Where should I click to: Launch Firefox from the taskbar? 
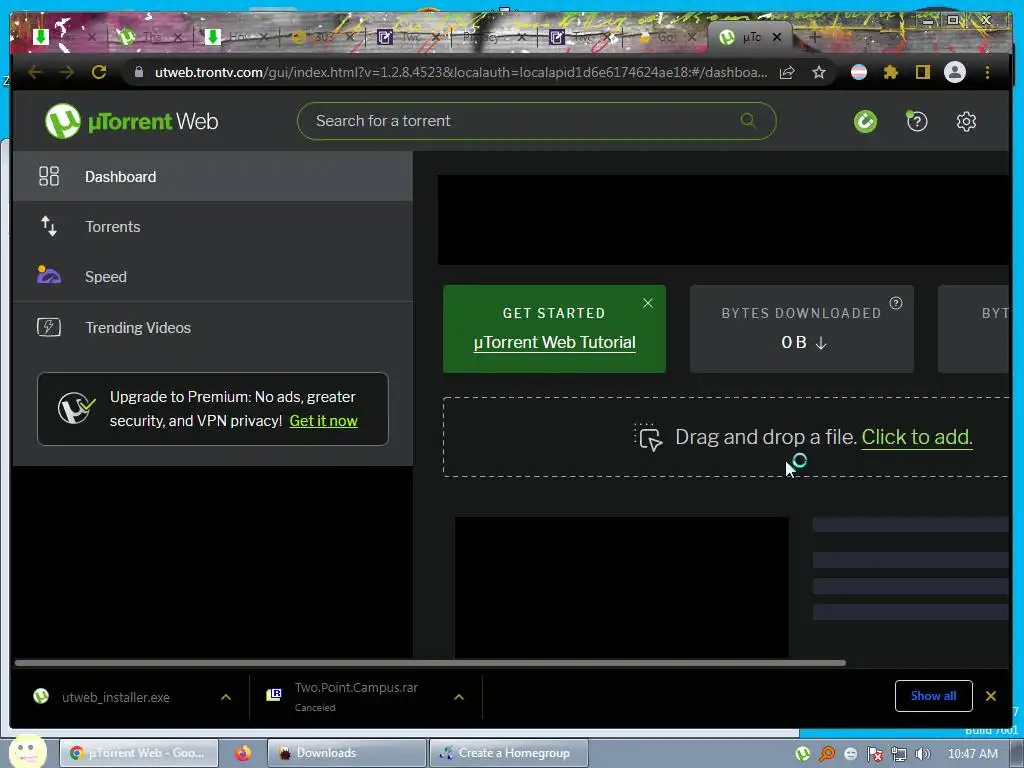pos(243,753)
